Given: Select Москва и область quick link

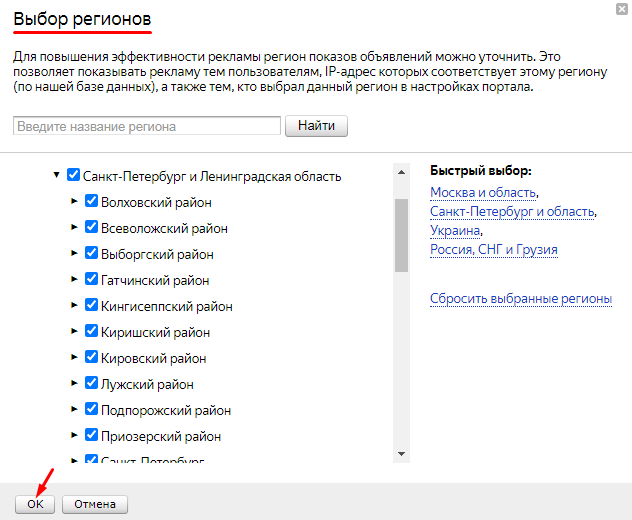Looking at the screenshot, I should [x=483, y=192].
